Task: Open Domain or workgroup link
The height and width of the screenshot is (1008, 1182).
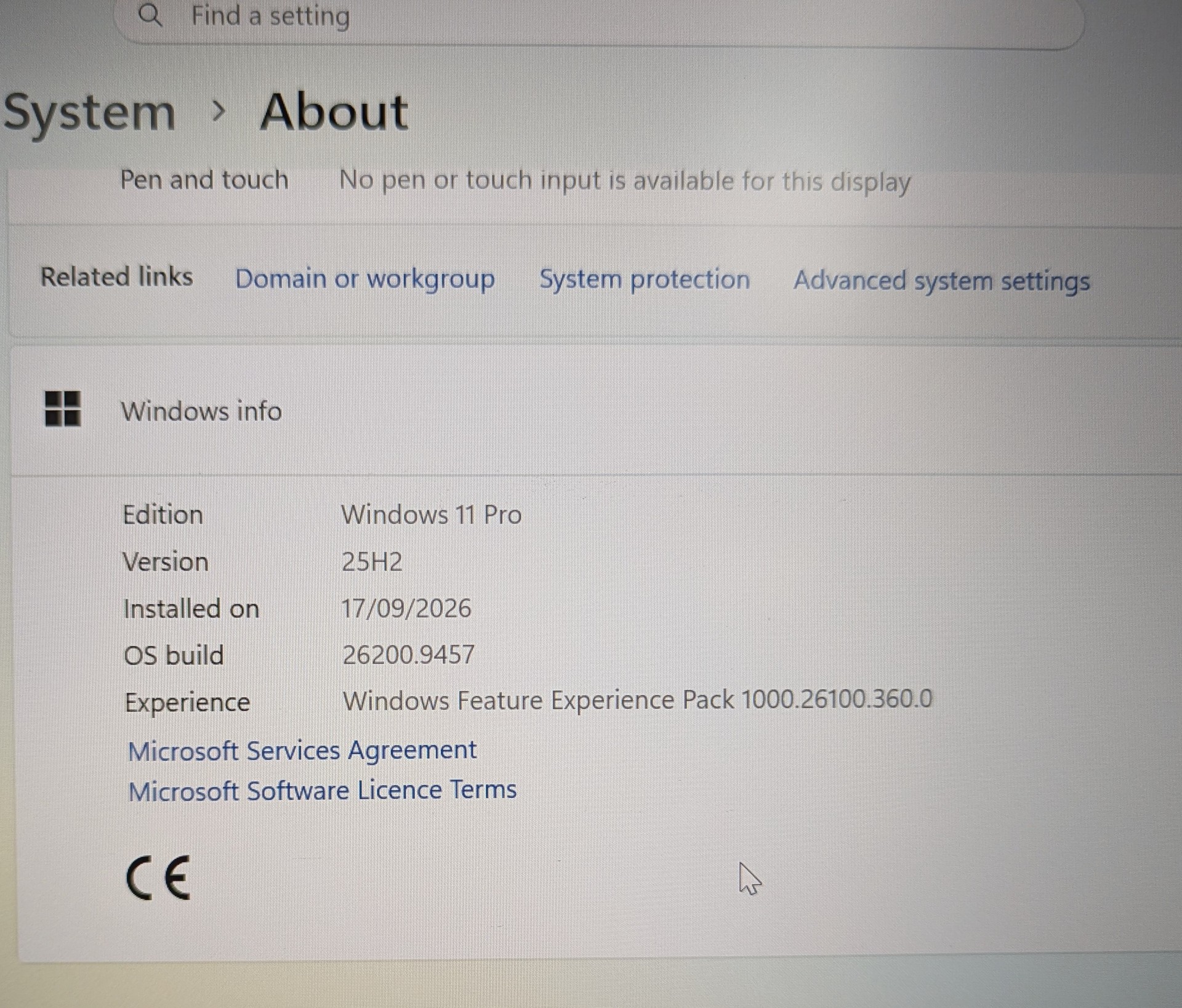Action: [x=365, y=280]
